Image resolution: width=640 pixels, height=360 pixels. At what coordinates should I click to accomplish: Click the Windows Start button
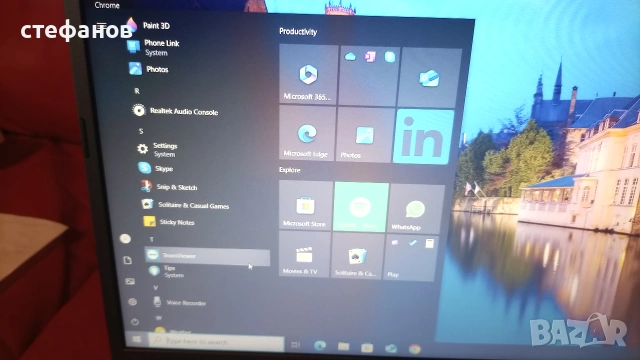point(137,339)
